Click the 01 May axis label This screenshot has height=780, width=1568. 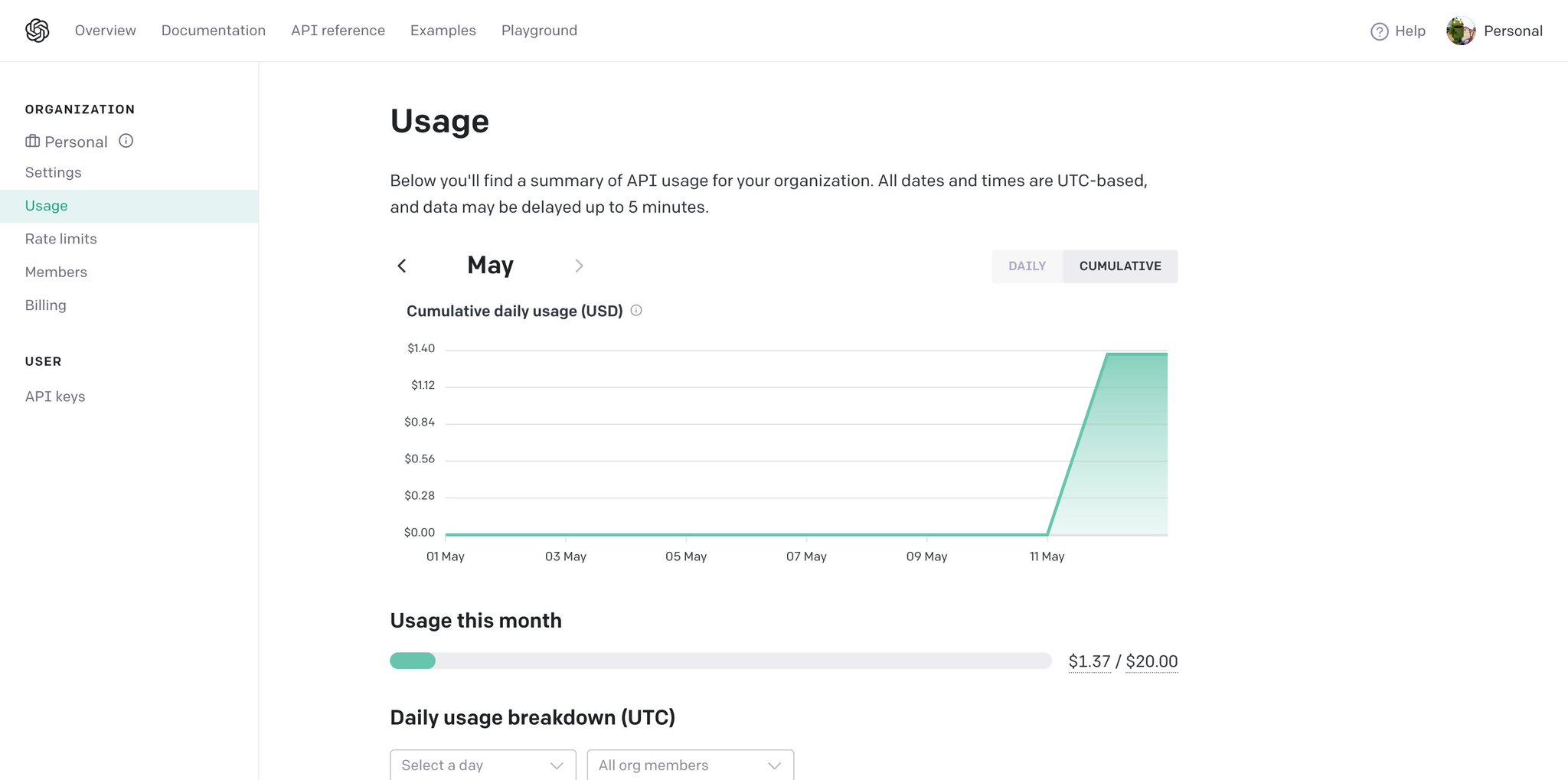[445, 556]
